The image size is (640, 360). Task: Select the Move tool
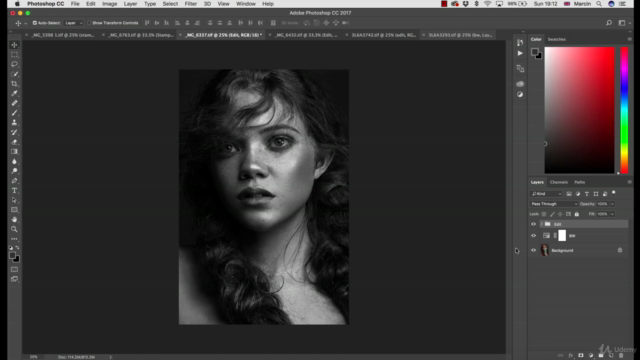point(14,45)
